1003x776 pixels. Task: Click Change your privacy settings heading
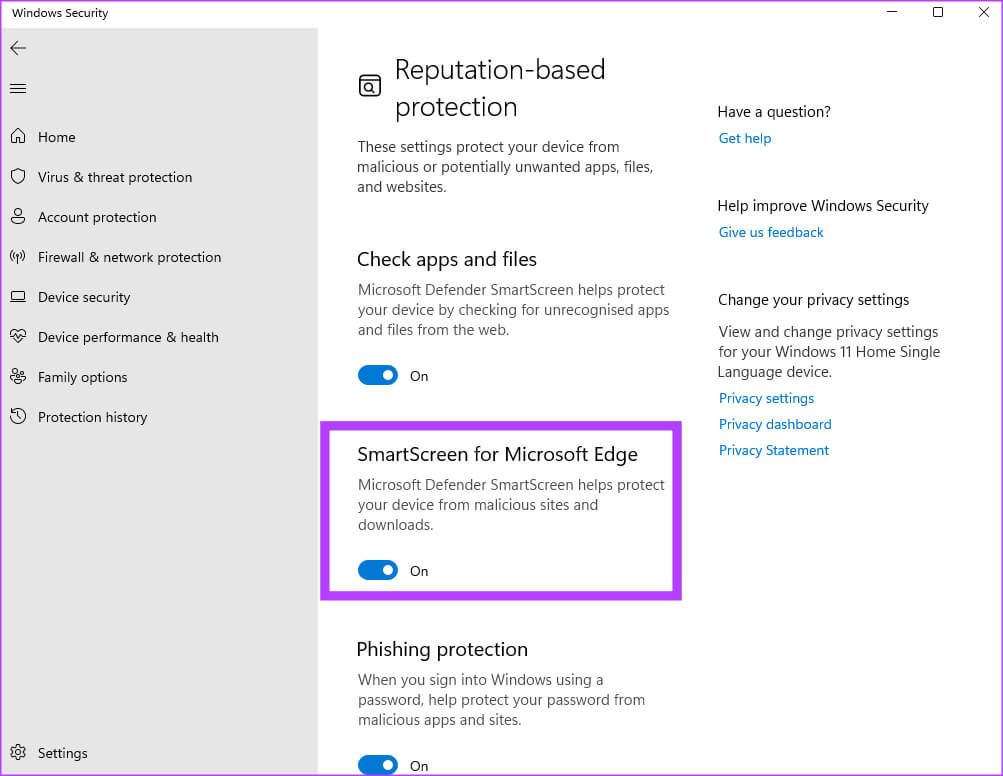tap(813, 300)
